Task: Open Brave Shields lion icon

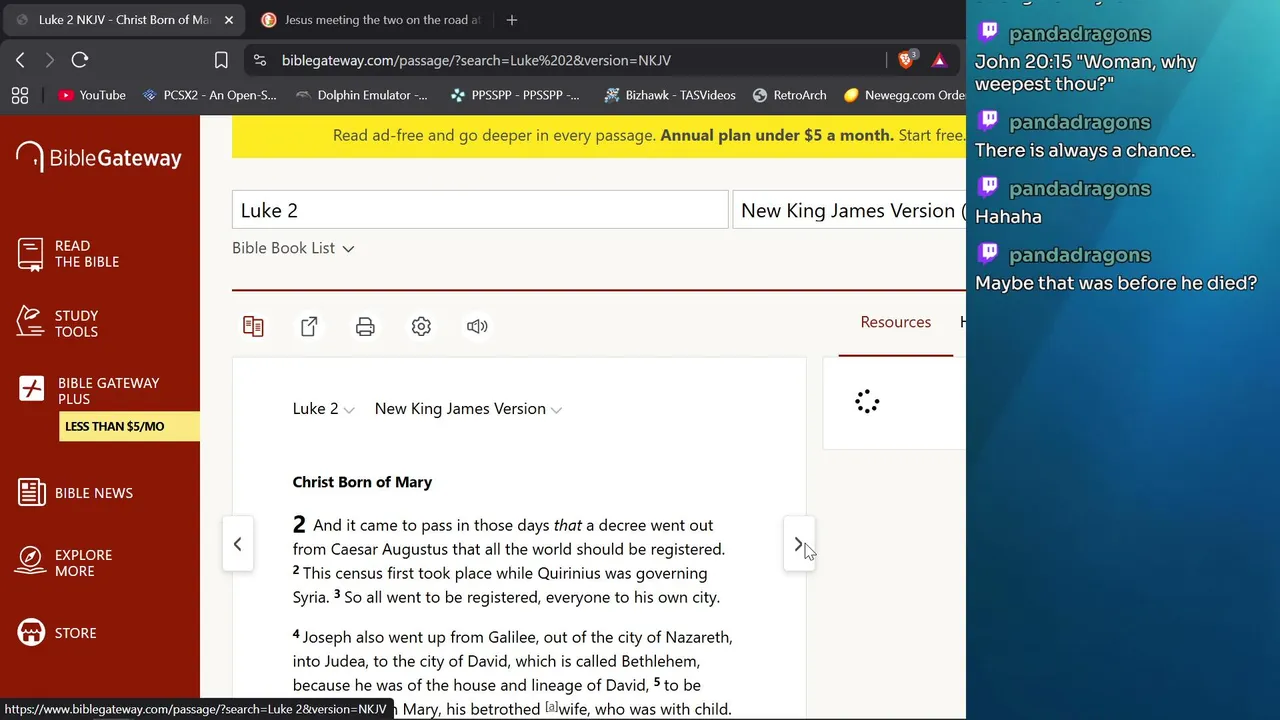Action: tap(907, 60)
